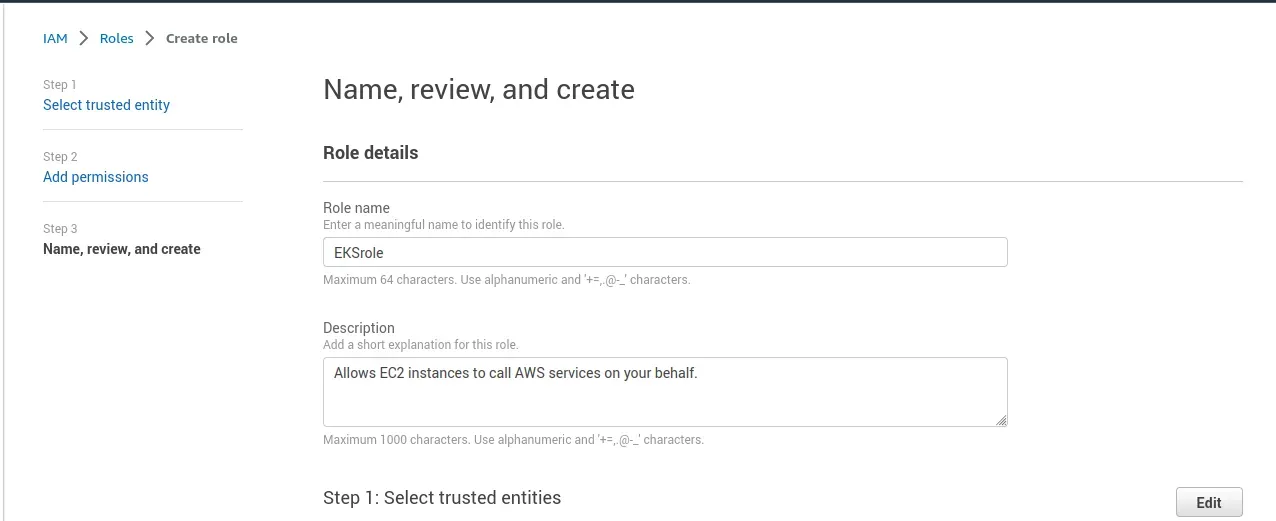Screen dimensions: 1276x521
Task: Click the Role details section heading
Action: click(x=370, y=153)
